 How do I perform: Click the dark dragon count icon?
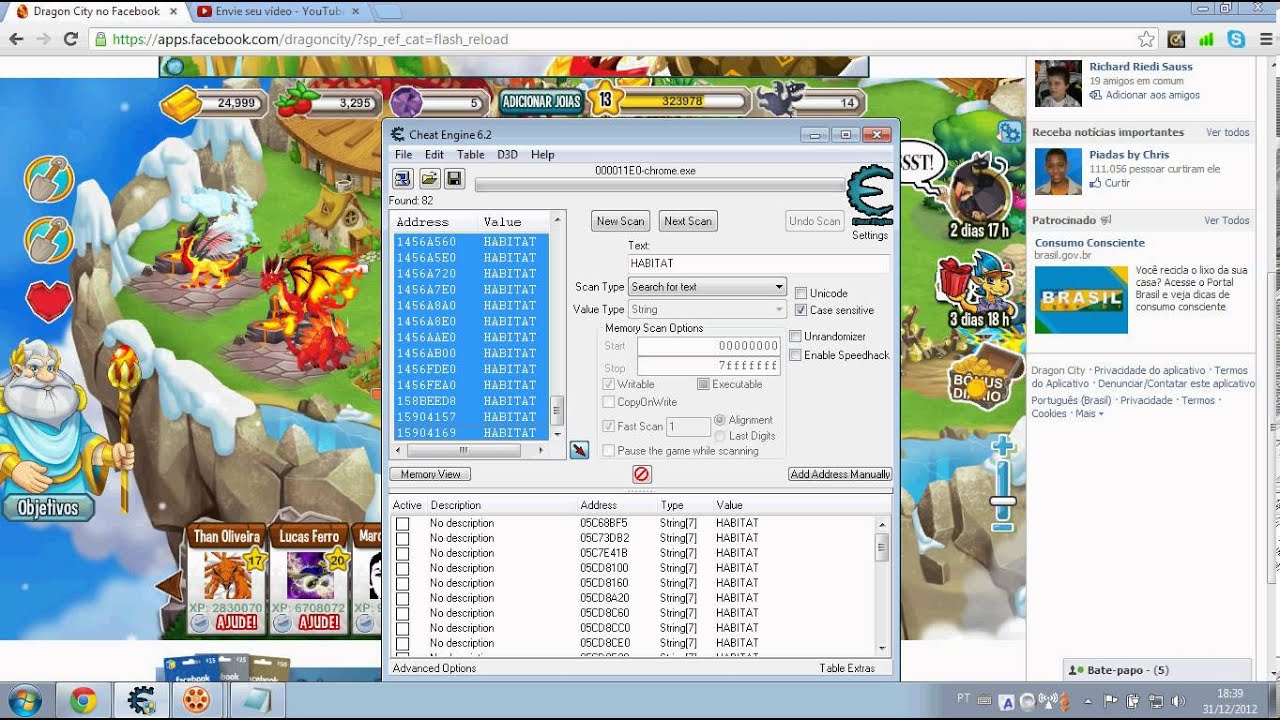click(781, 100)
